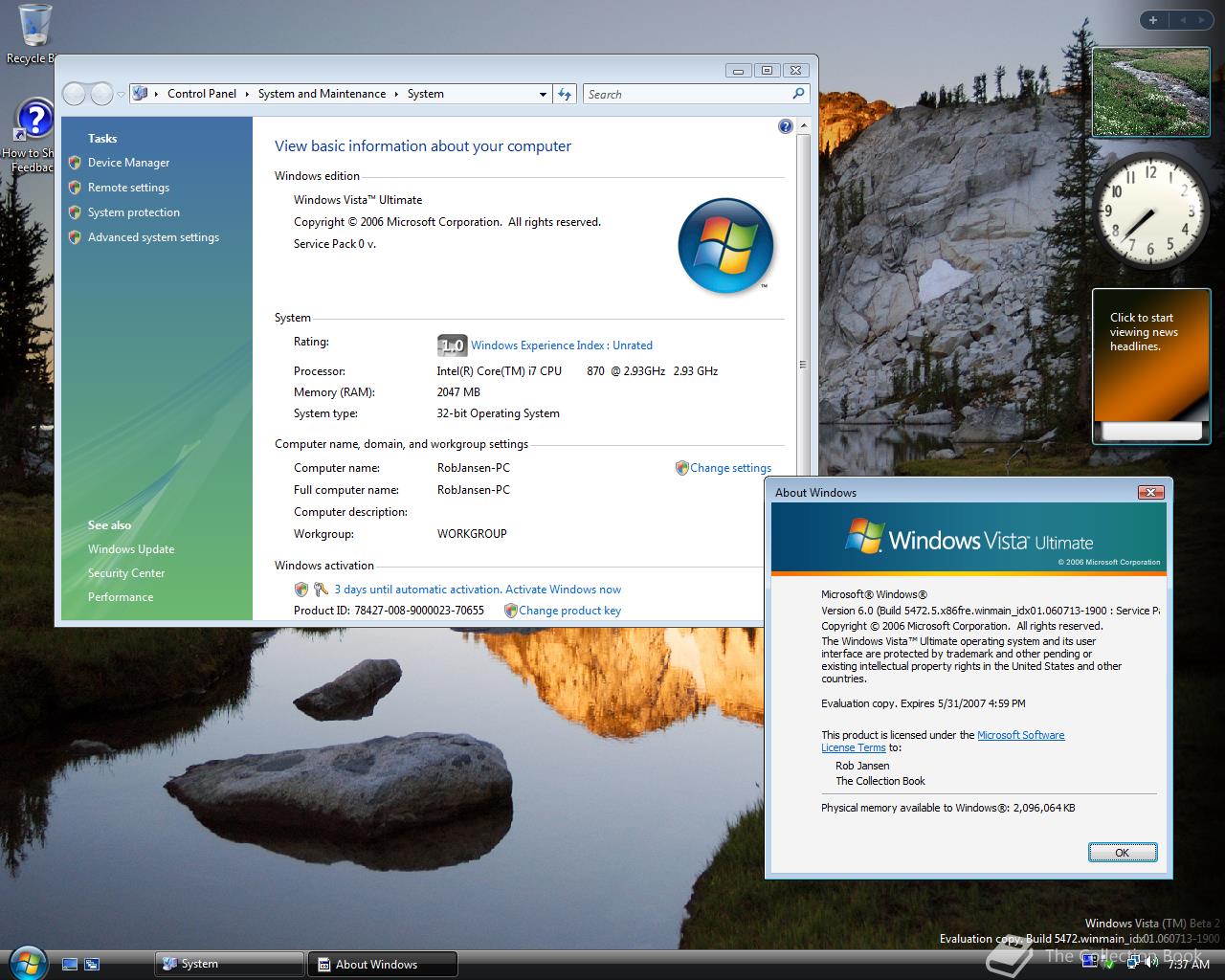Open the Help question mark icon
Screen dimensions: 1225x980
(x=786, y=126)
